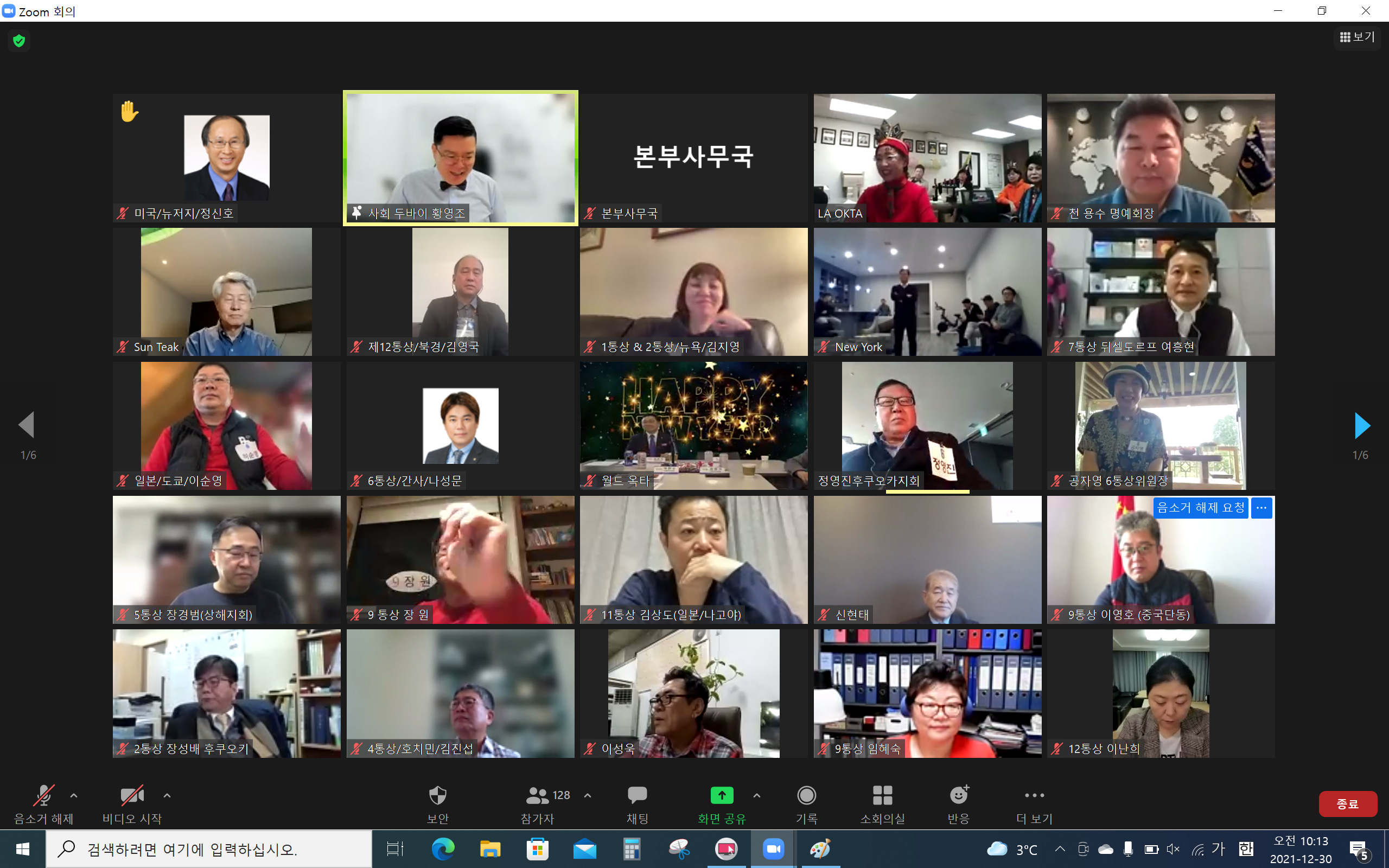This screenshot has height=868, width=1389.
Task: Open the View (보기) layout menu
Action: point(1357,37)
